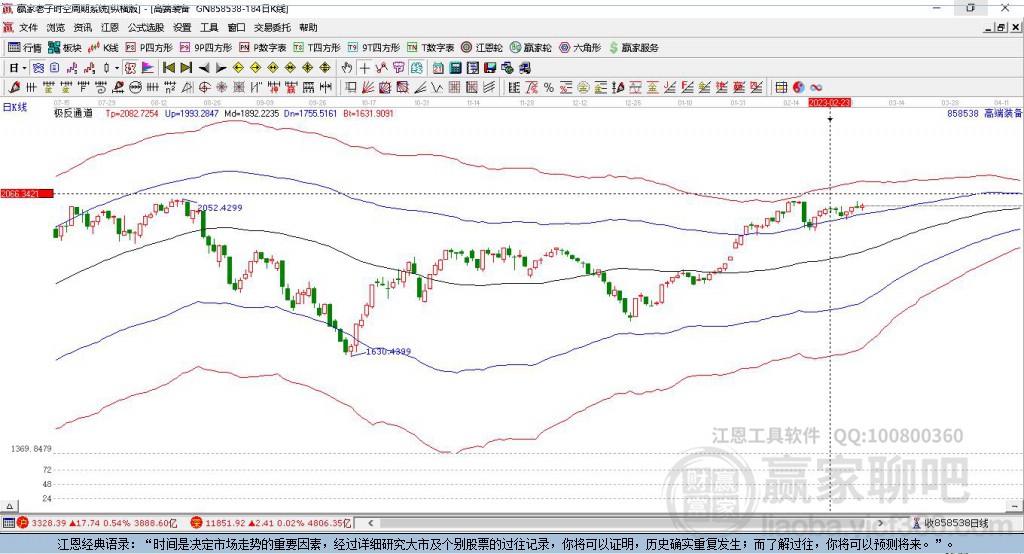This screenshot has height=554, width=1024.
Task: Open the calculator icon
Action: click(456, 68)
